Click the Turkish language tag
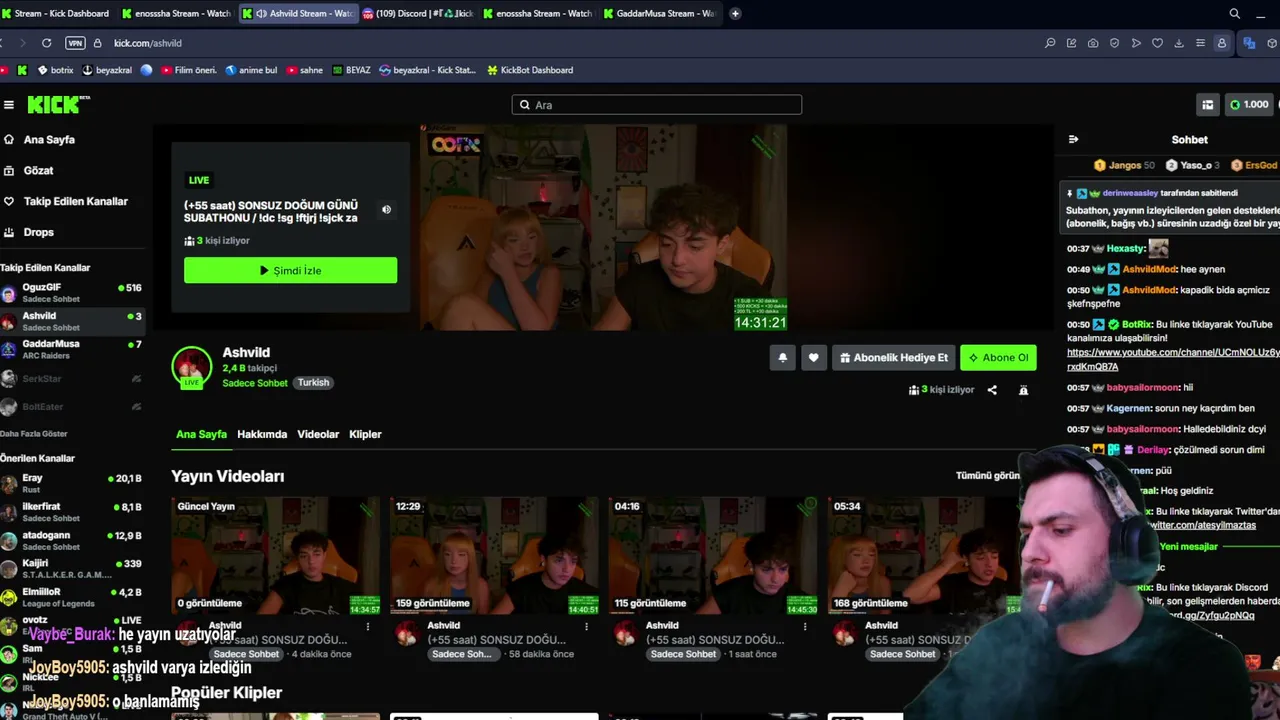The width and height of the screenshot is (1280, 720). click(x=313, y=383)
